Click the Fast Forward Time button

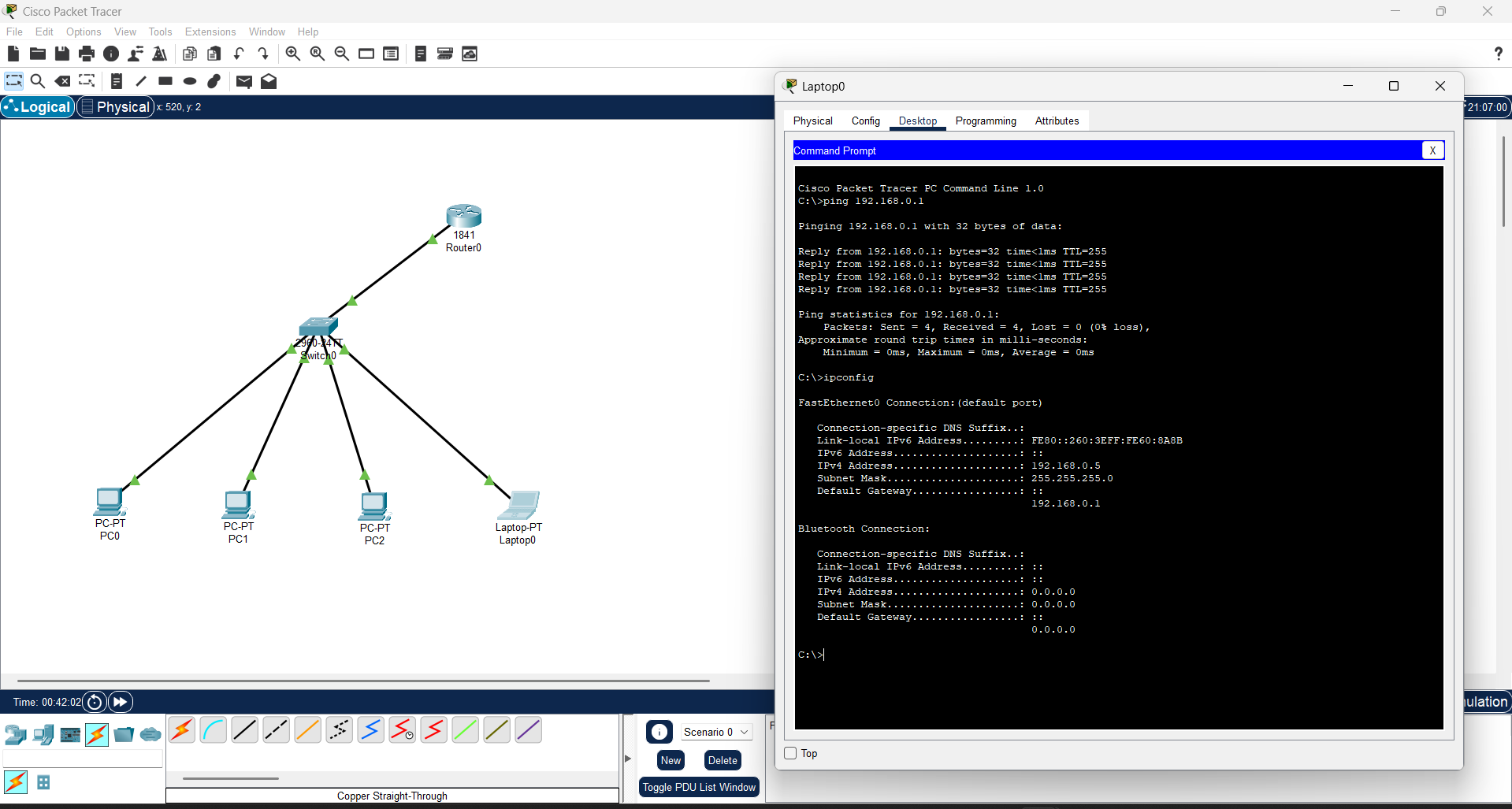coord(121,702)
